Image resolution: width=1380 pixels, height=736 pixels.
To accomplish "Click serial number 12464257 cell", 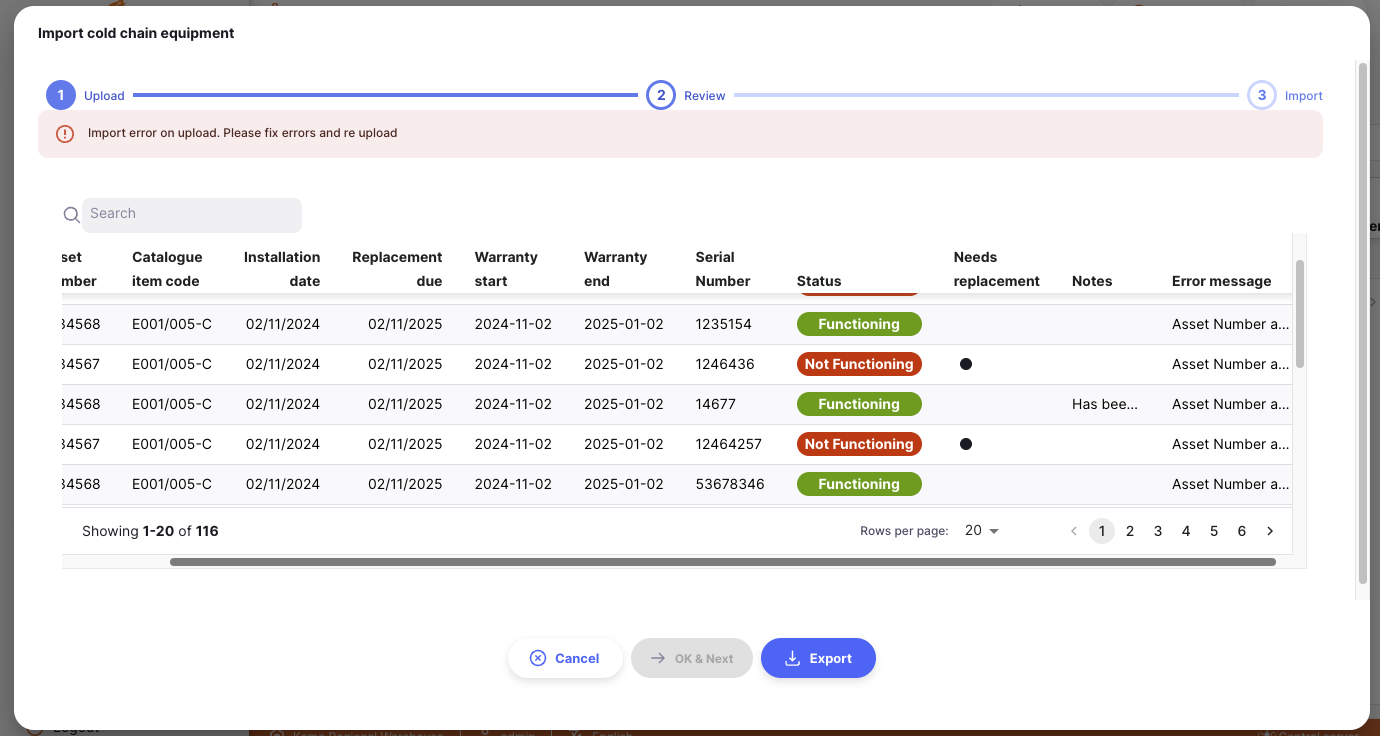I will [728, 444].
